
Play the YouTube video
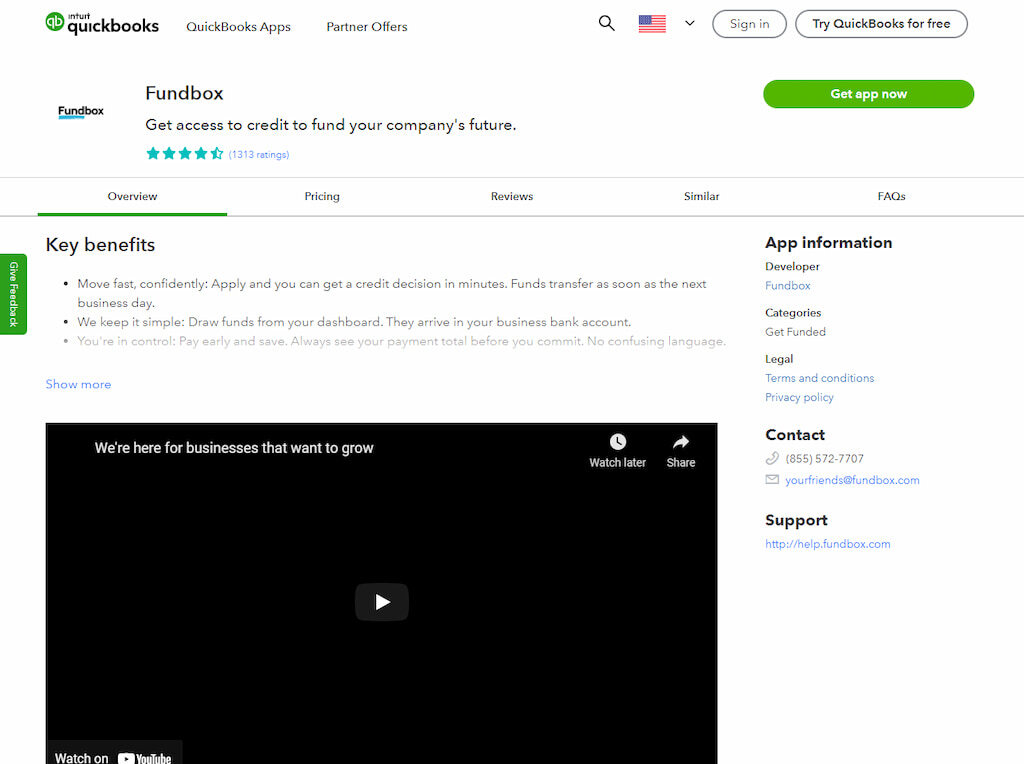[382, 601]
